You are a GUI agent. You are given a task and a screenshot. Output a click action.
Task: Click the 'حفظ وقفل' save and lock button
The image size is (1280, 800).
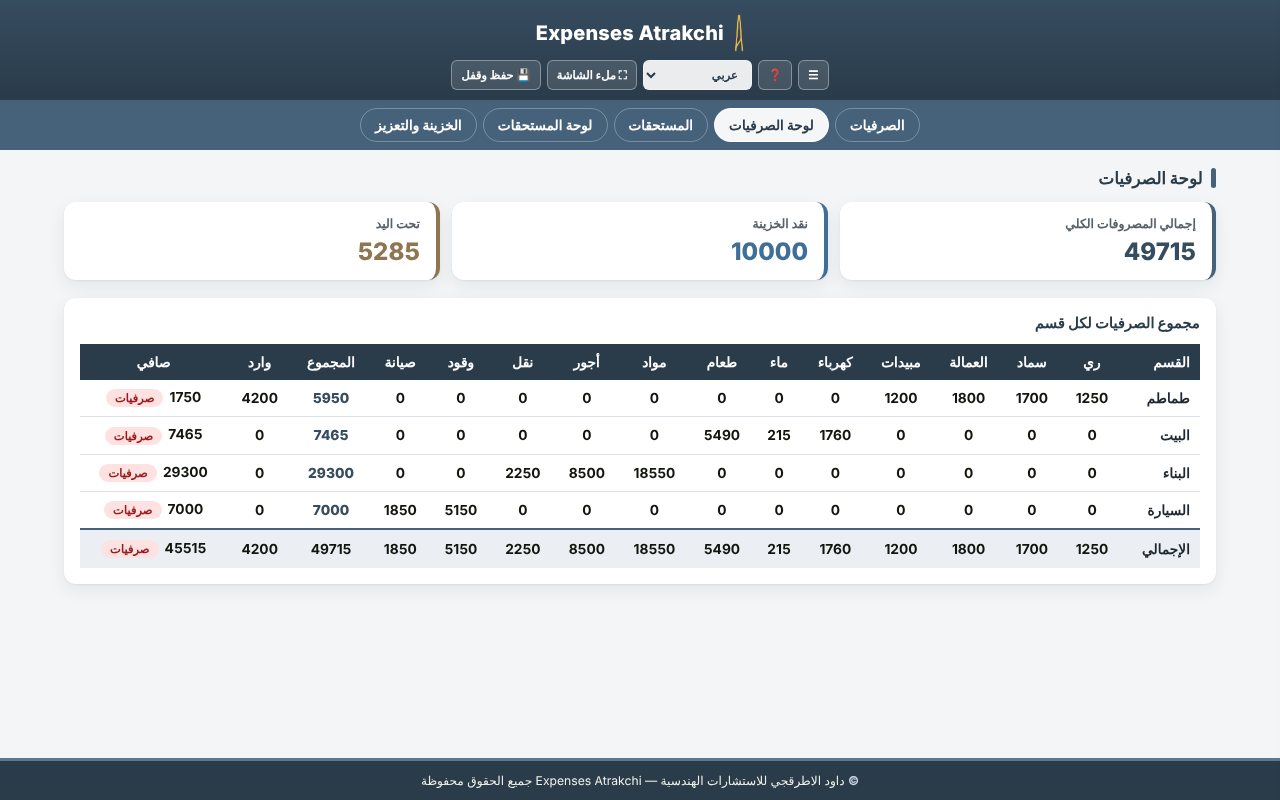(496, 75)
